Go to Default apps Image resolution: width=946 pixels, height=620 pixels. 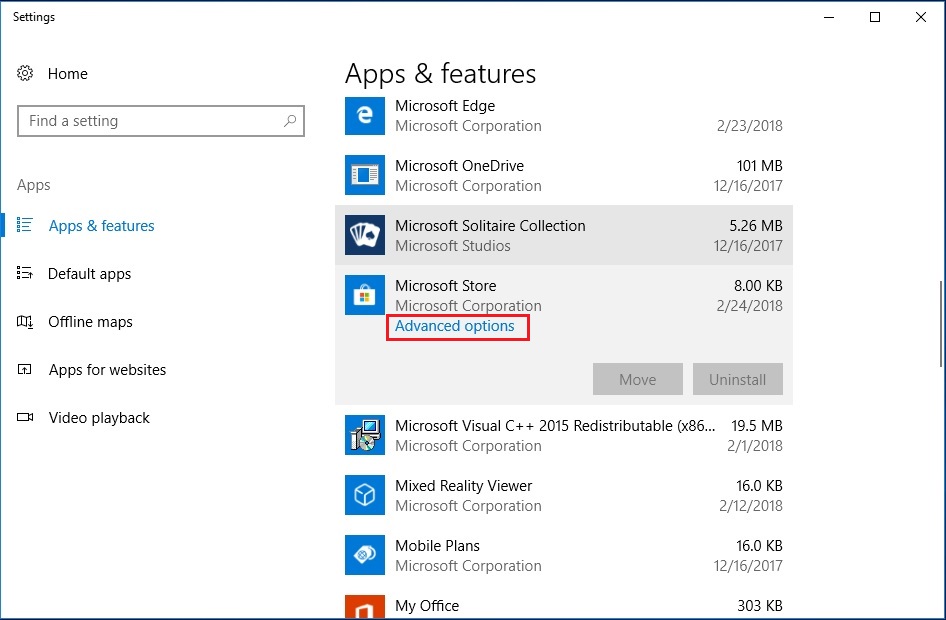[89, 274]
